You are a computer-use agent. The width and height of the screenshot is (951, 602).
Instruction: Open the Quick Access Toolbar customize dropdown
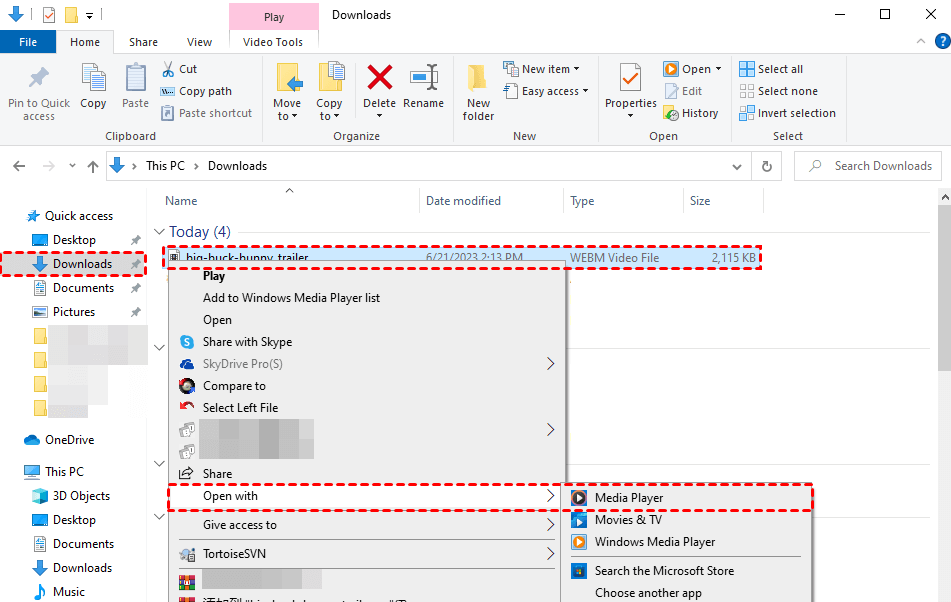coord(89,15)
